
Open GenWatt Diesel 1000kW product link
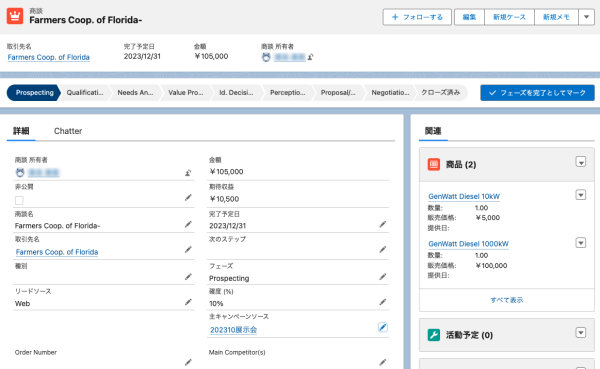pos(468,244)
